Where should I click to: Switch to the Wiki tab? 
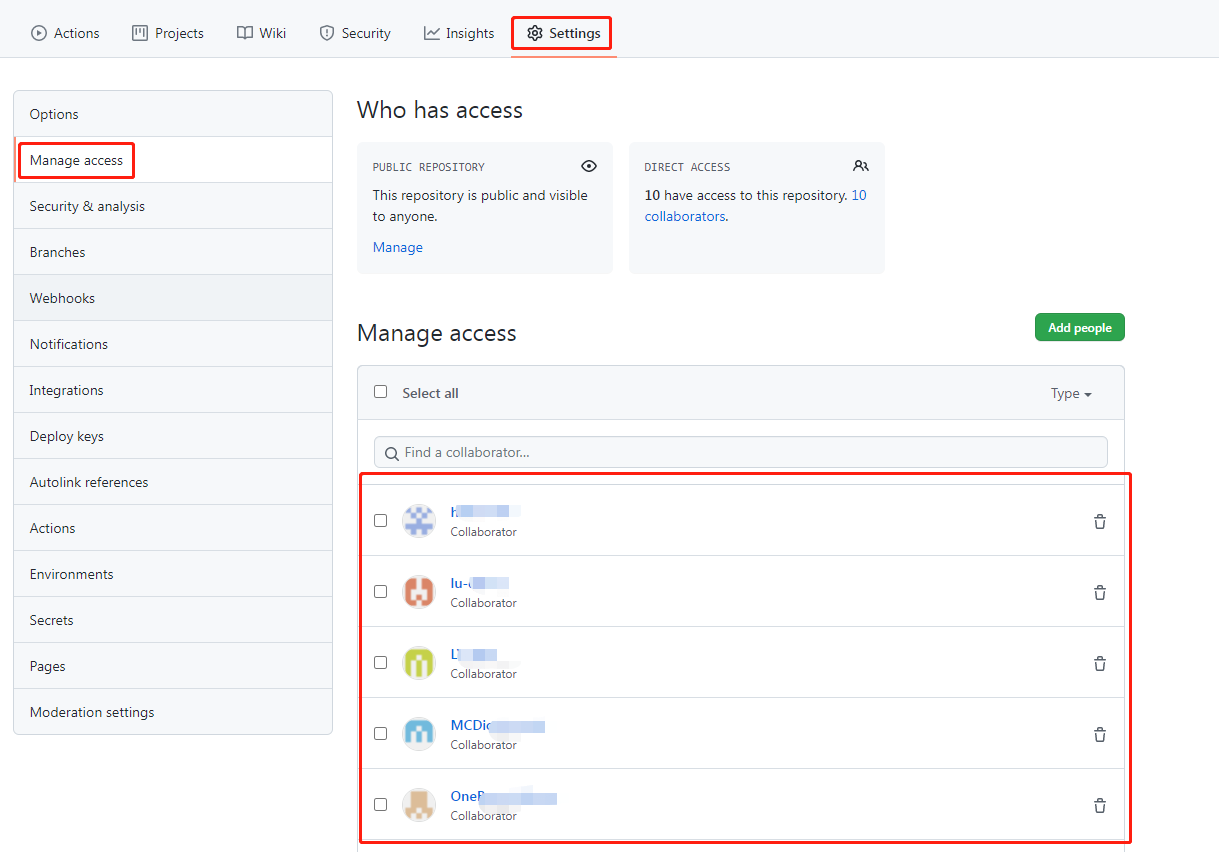261,33
